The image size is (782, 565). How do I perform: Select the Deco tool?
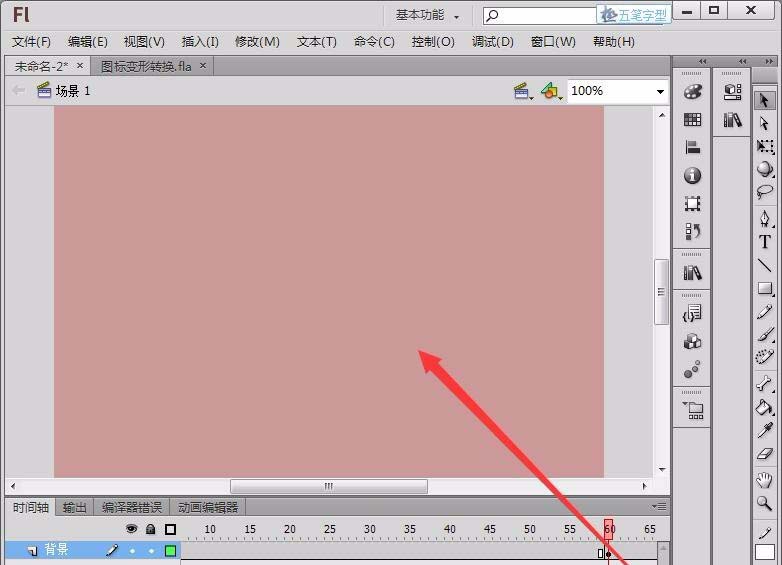(x=765, y=357)
